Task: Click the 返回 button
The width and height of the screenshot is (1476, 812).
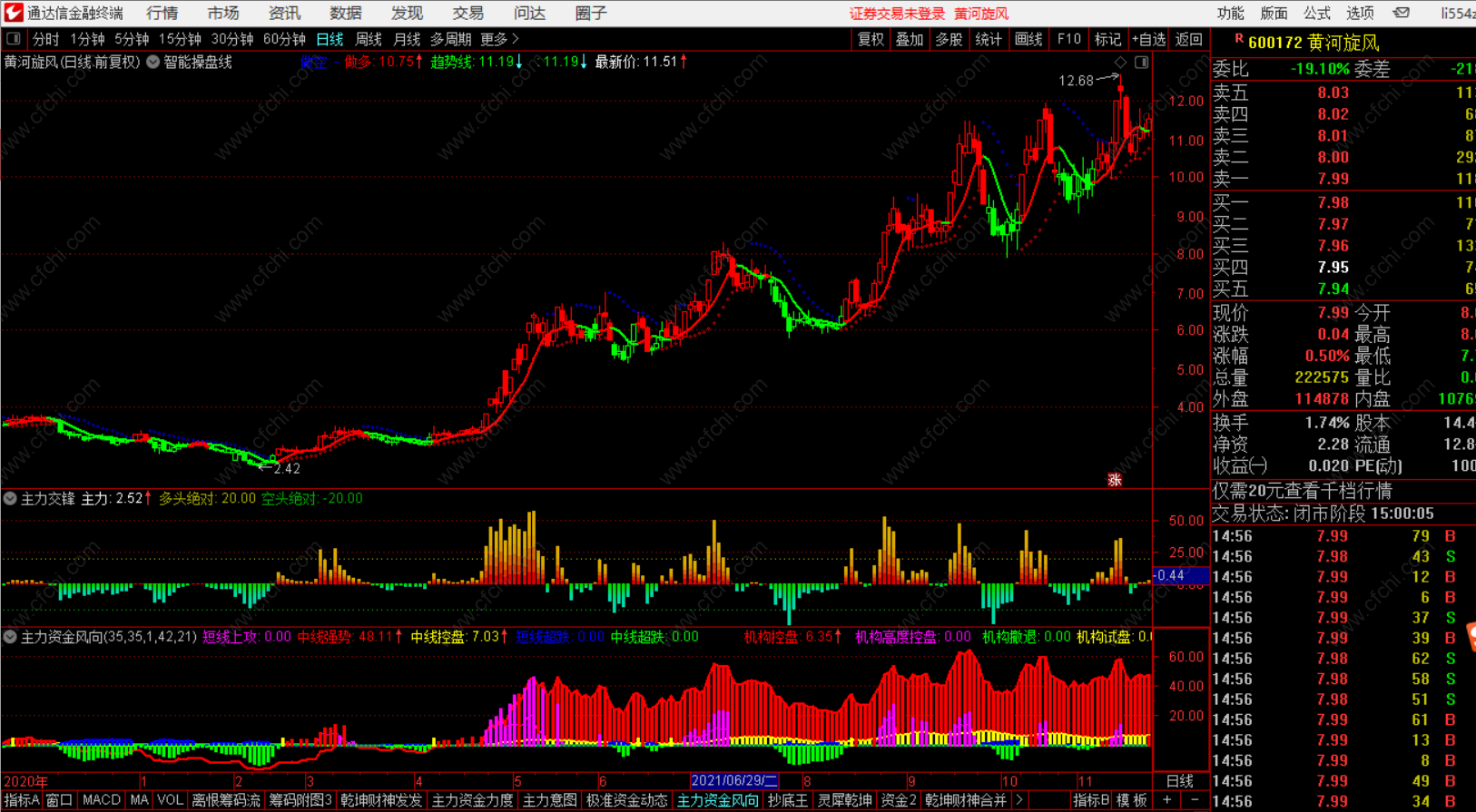Action: (1188, 39)
